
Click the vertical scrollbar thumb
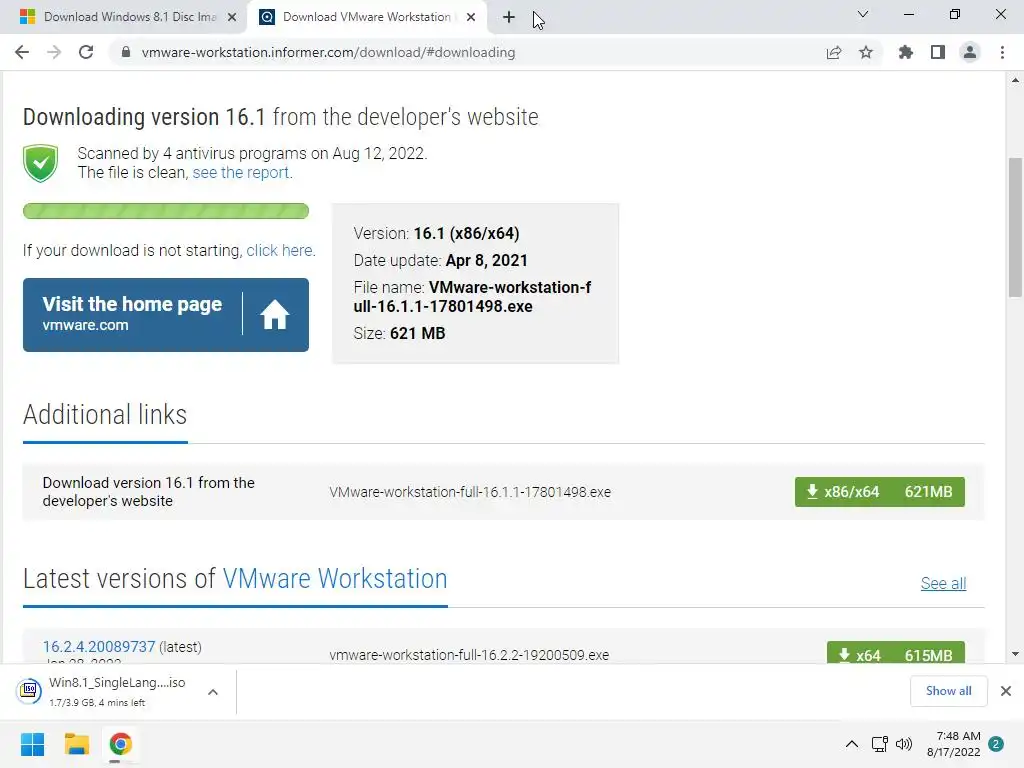1015,227
